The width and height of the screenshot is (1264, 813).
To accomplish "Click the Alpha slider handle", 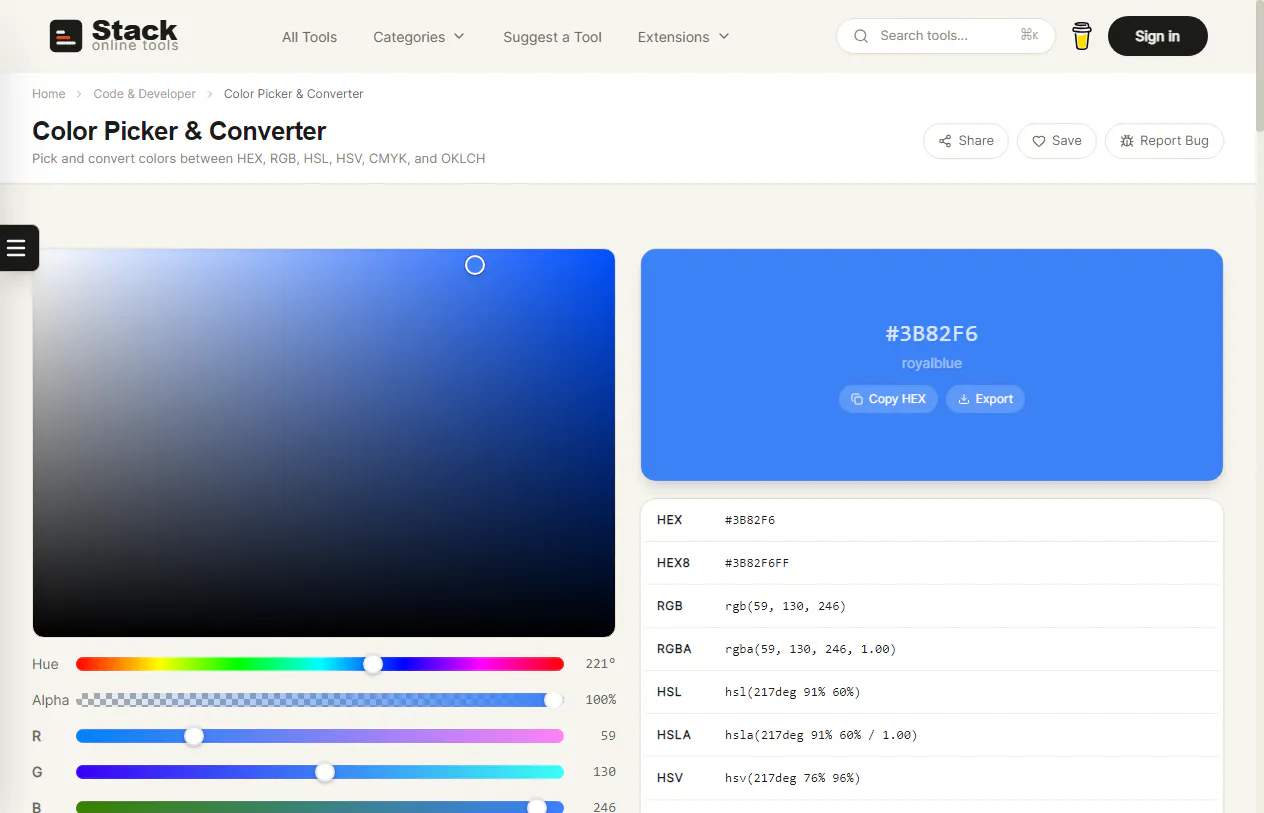I will (553, 700).
